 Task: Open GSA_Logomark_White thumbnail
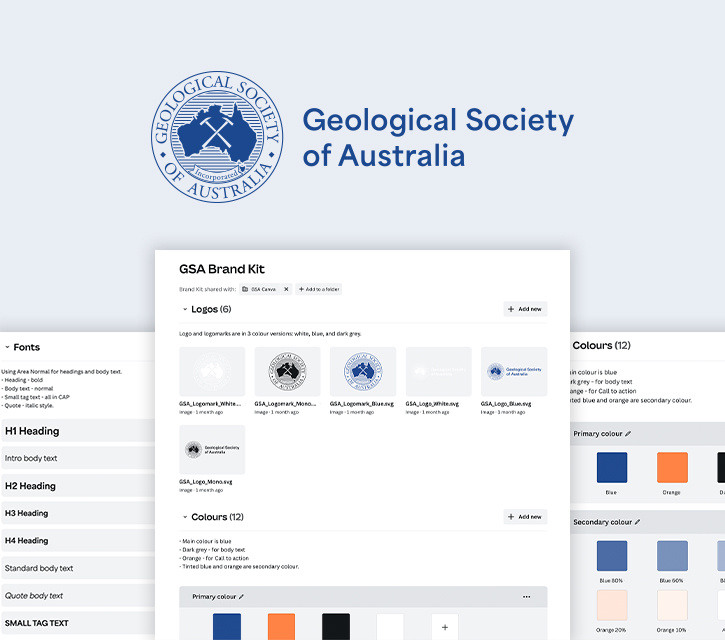tap(212, 371)
